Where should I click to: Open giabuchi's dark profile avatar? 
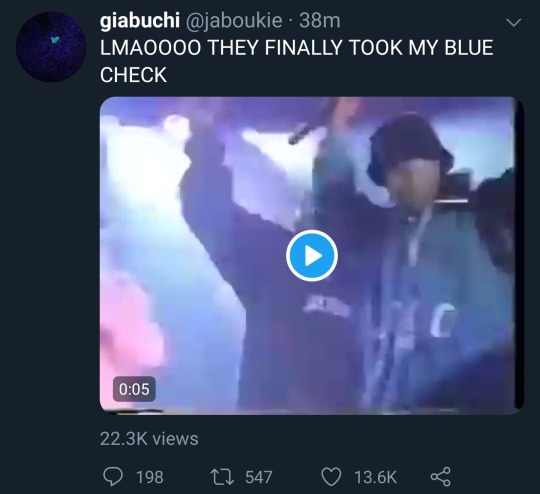click(51, 47)
